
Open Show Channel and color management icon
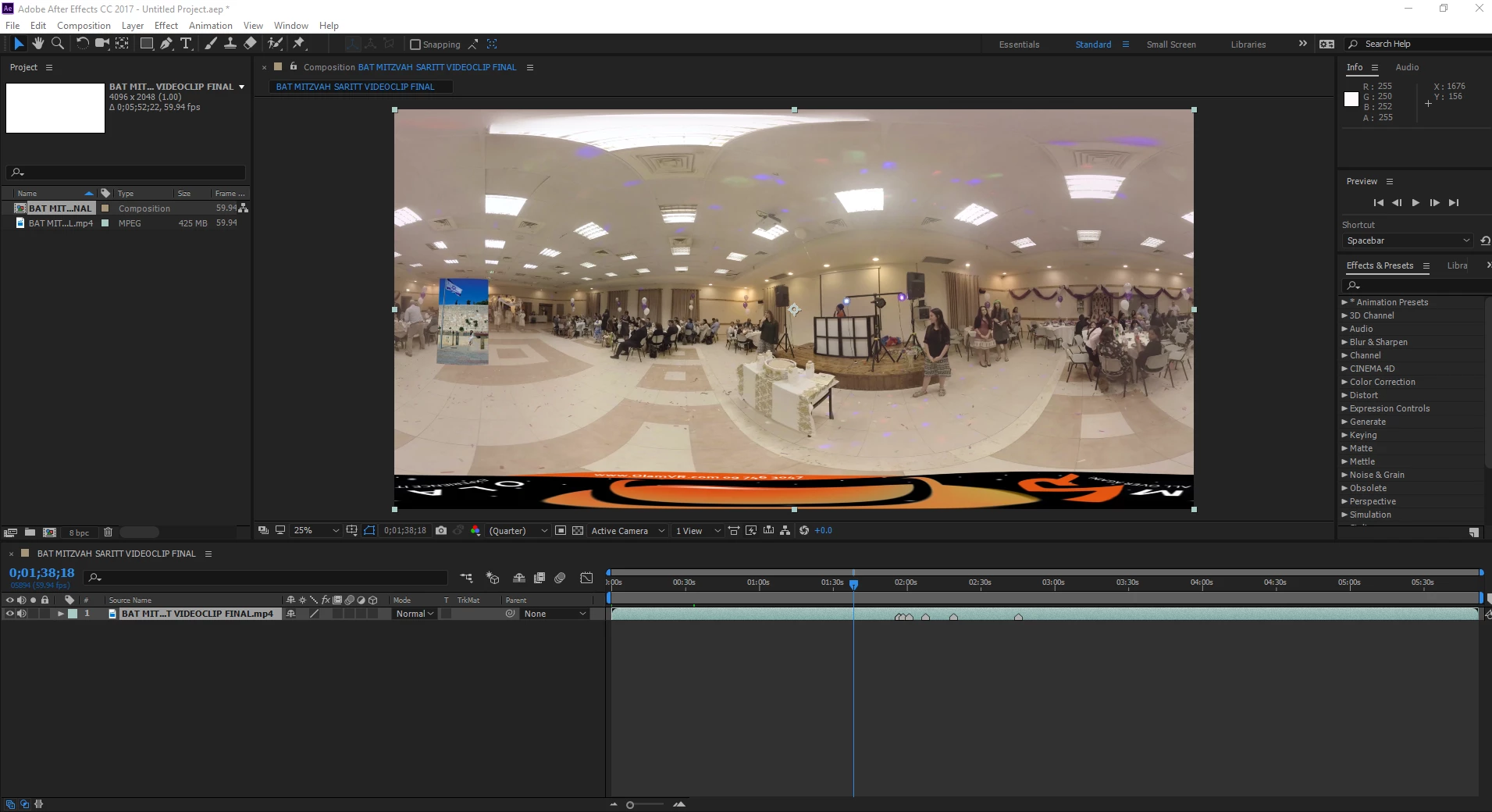475,531
